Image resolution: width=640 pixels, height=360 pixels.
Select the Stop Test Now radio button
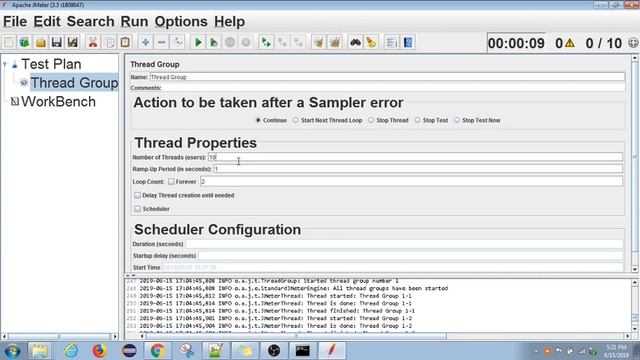coord(457,120)
